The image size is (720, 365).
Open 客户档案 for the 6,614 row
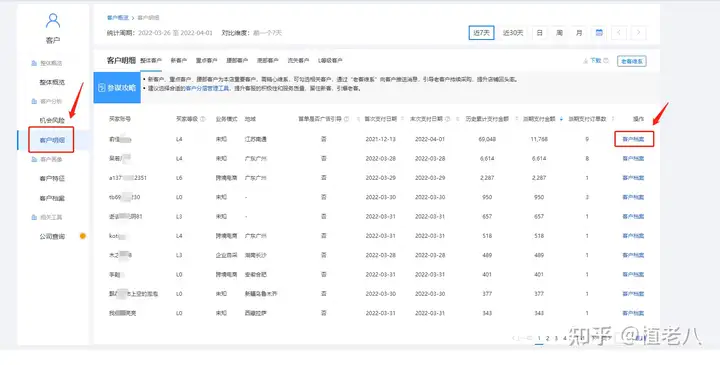633,158
